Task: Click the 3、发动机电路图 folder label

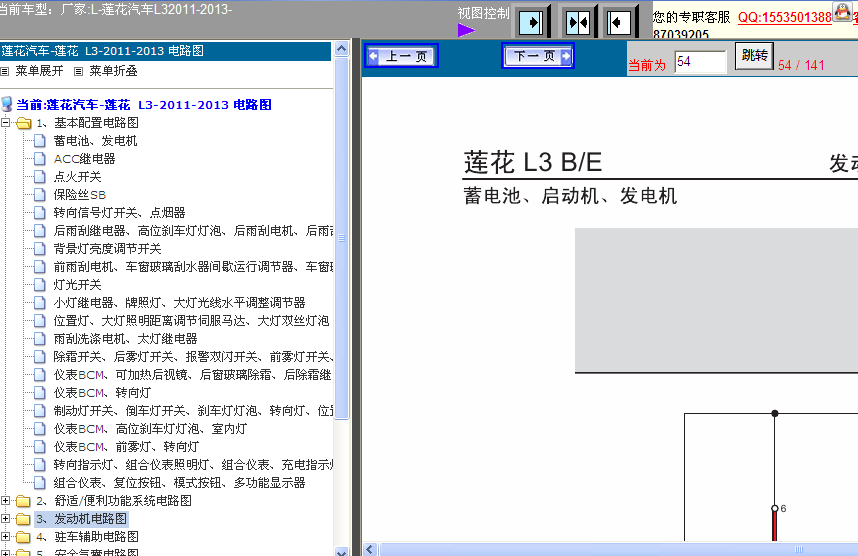Action: point(81,519)
